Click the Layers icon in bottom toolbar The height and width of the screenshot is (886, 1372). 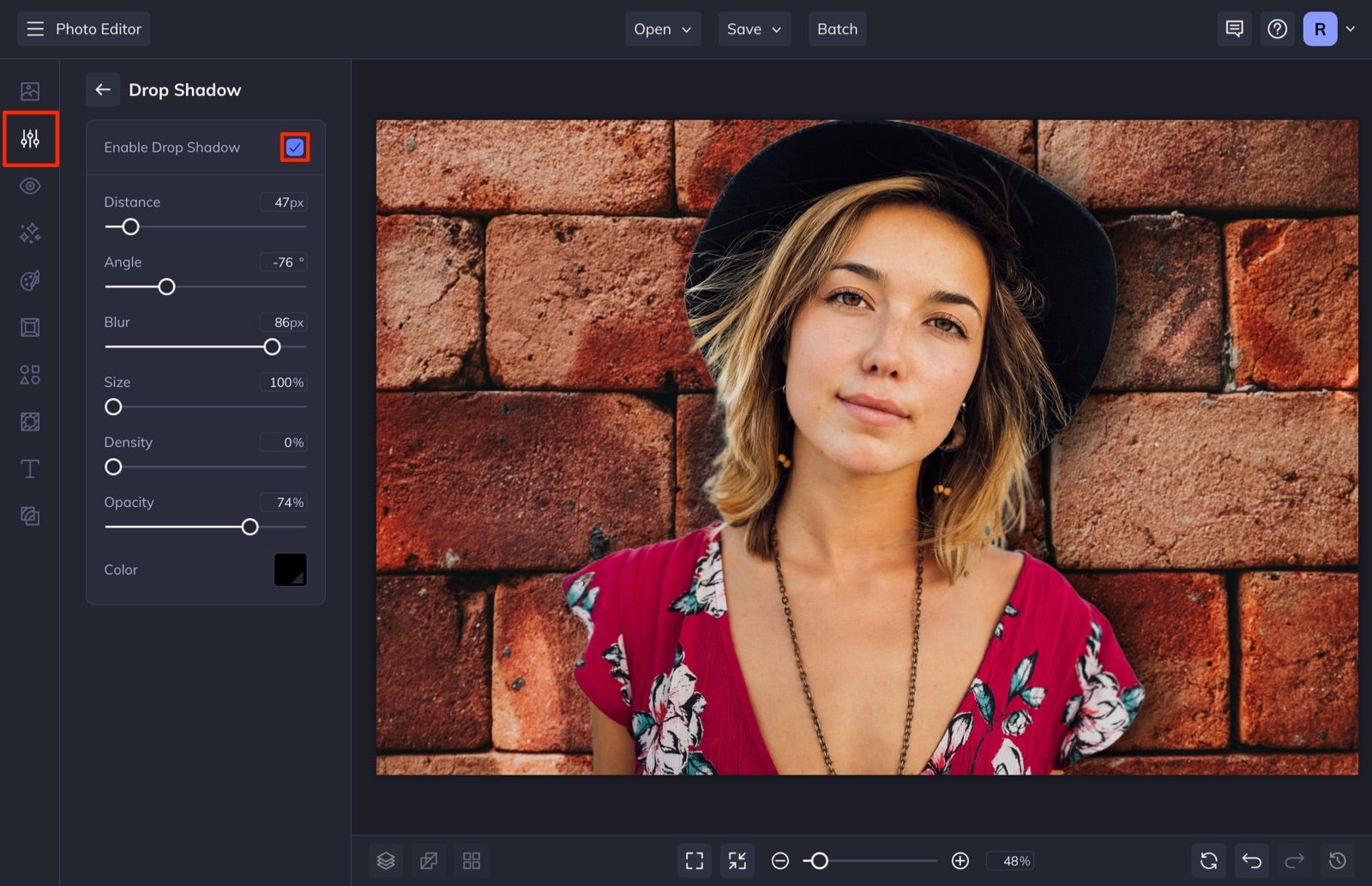[x=385, y=860]
